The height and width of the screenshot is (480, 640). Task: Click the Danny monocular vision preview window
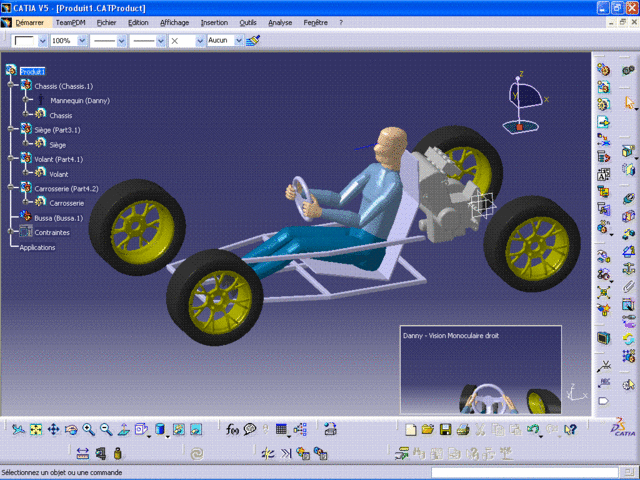click(x=480, y=370)
